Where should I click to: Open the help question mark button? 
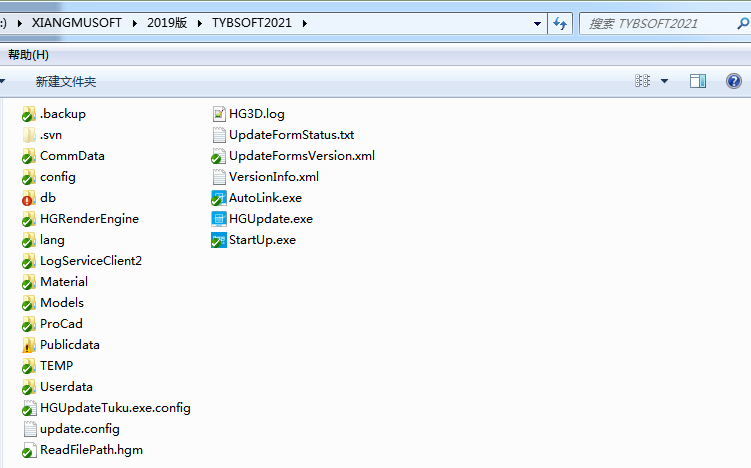pos(734,81)
